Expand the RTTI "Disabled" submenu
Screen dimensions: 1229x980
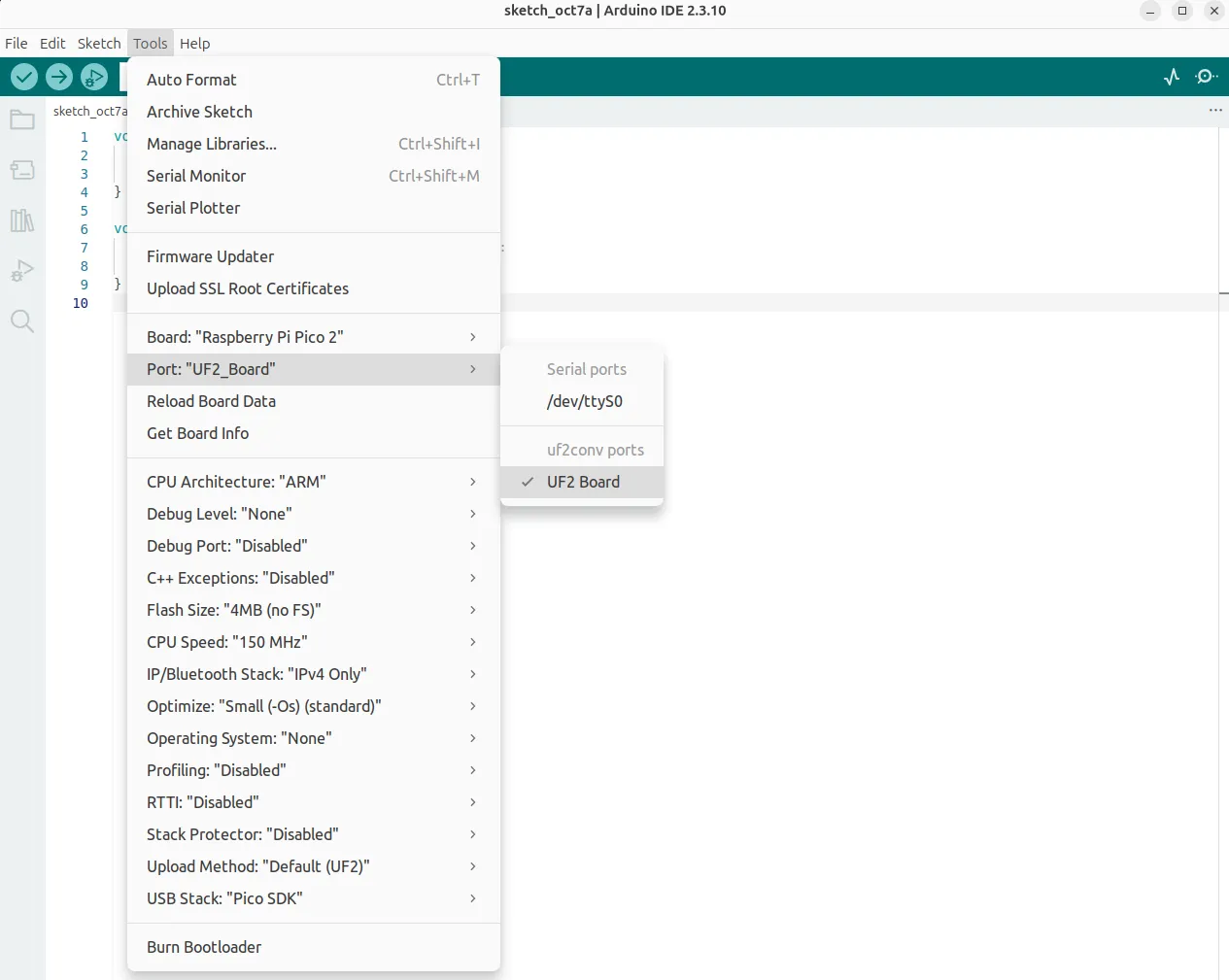(x=314, y=802)
